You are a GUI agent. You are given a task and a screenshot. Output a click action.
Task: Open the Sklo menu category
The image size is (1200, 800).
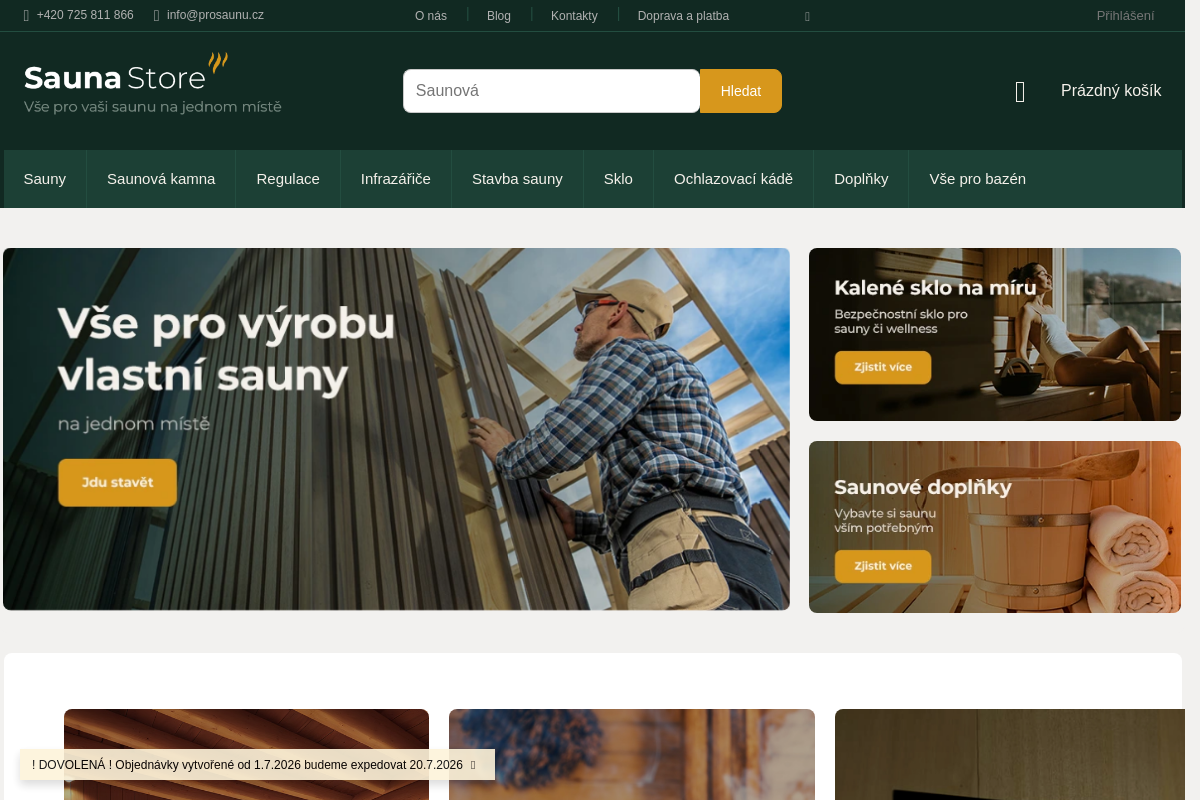point(618,179)
